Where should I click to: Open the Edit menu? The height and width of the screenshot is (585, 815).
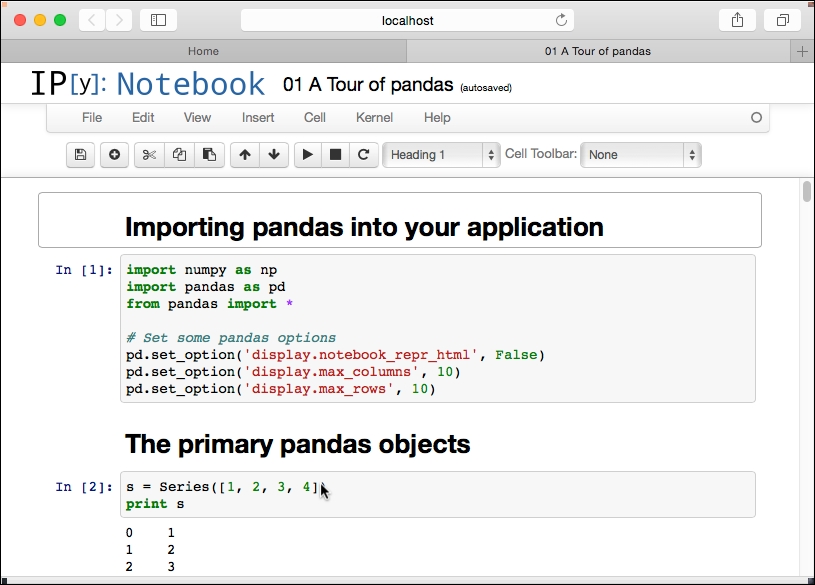[x=143, y=118]
